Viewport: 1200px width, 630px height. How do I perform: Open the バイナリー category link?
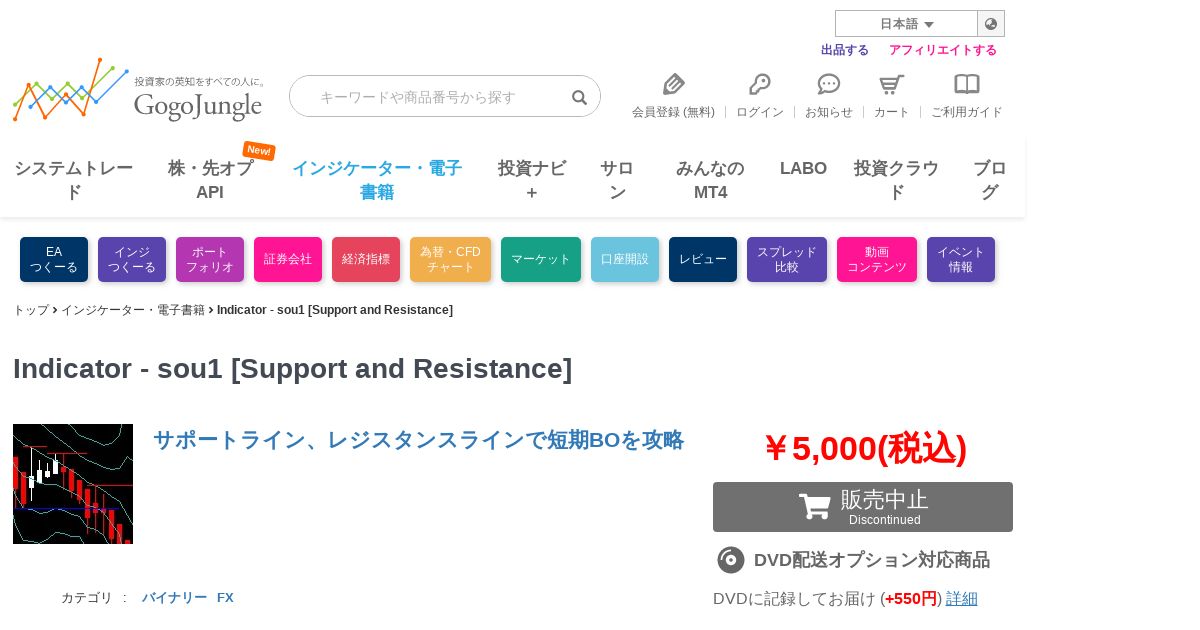174,597
